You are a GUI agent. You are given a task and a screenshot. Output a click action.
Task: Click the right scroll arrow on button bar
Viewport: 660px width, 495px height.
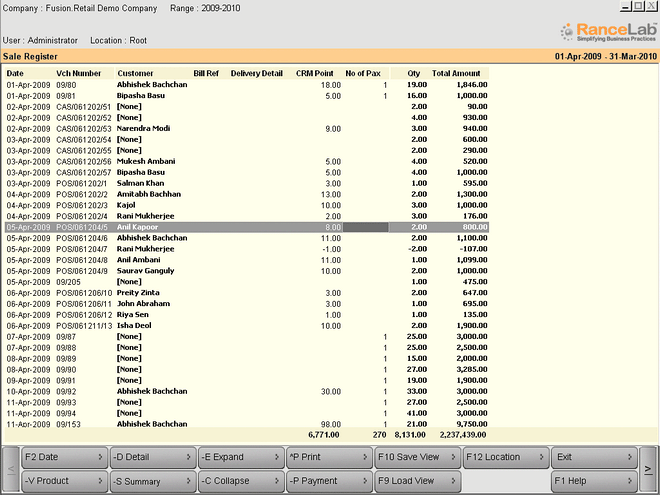click(648, 469)
